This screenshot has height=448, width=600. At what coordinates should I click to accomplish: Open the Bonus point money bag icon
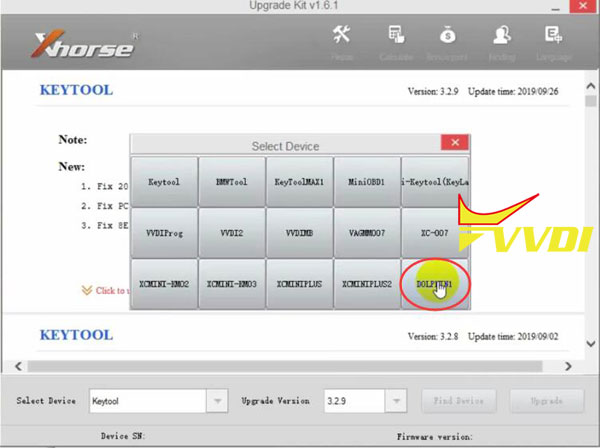[x=447, y=35]
